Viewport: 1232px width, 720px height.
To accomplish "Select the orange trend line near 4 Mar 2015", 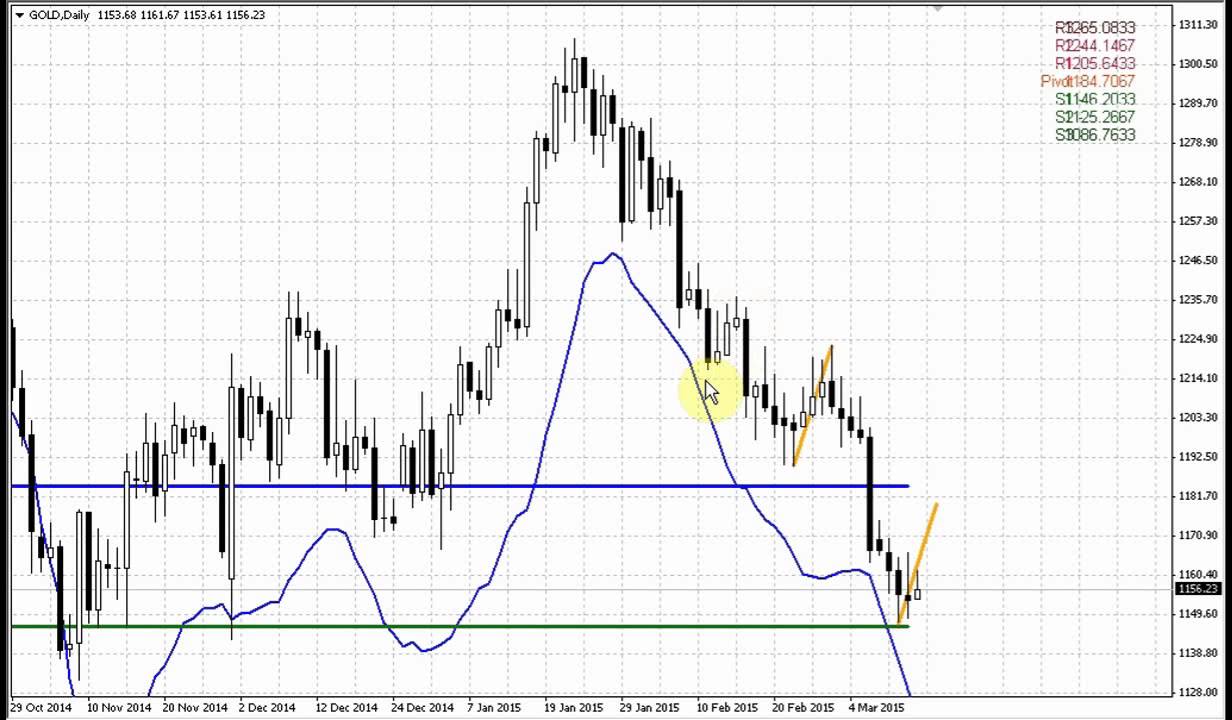I will (x=918, y=563).
